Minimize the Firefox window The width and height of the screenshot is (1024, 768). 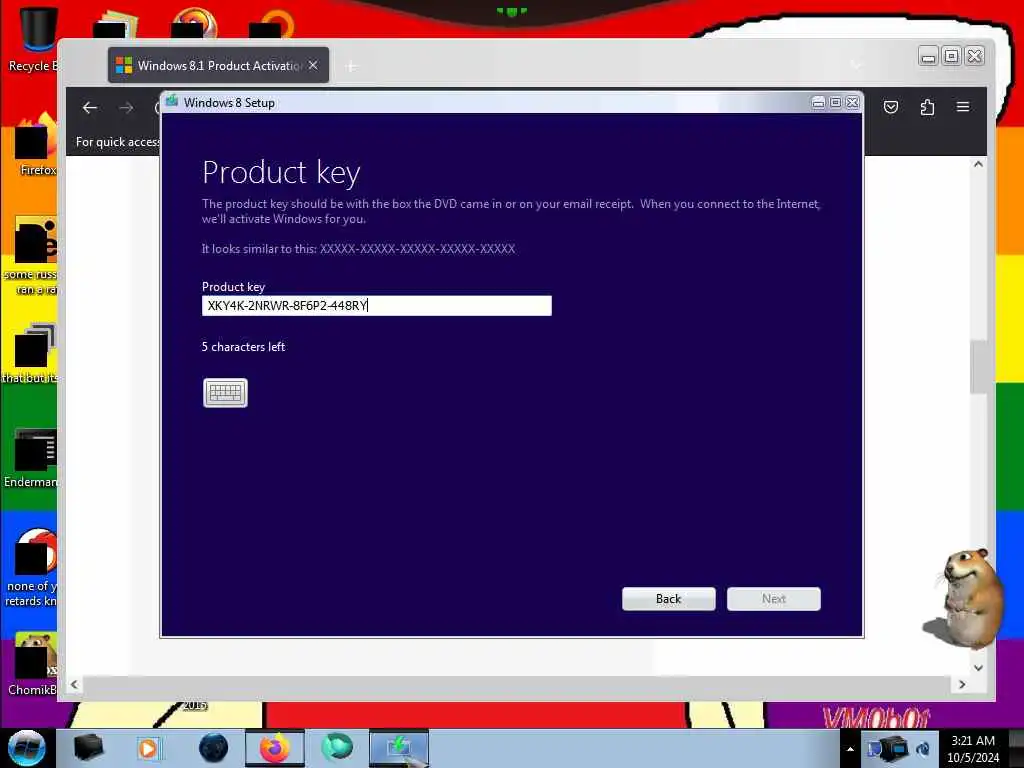tap(928, 57)
